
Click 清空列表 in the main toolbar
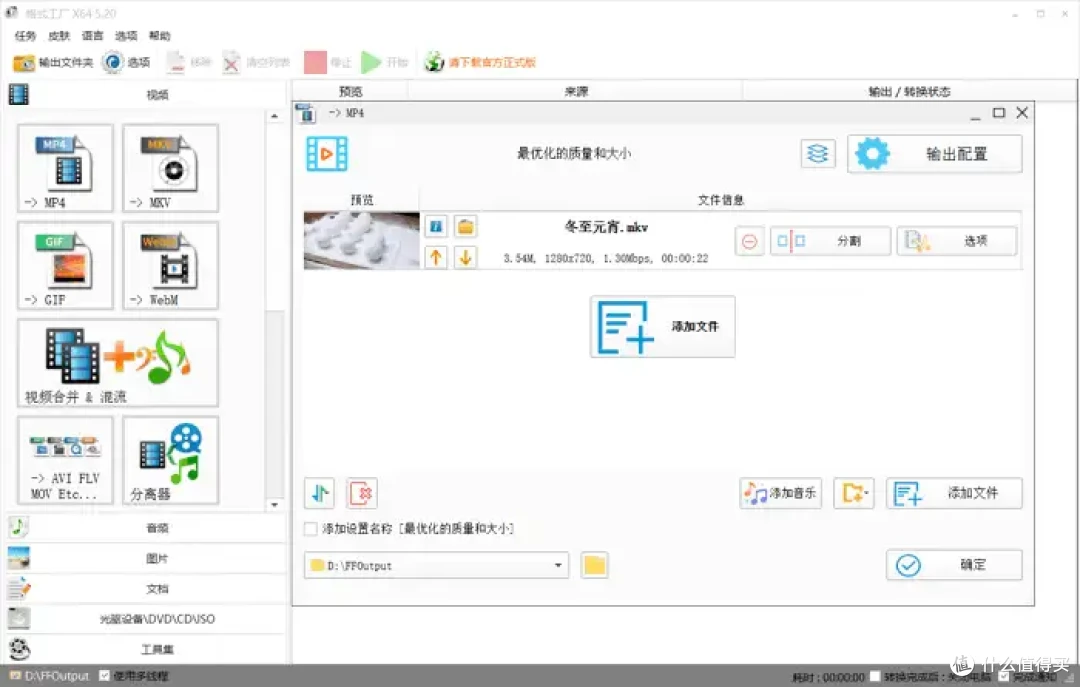tap(256, 63)
